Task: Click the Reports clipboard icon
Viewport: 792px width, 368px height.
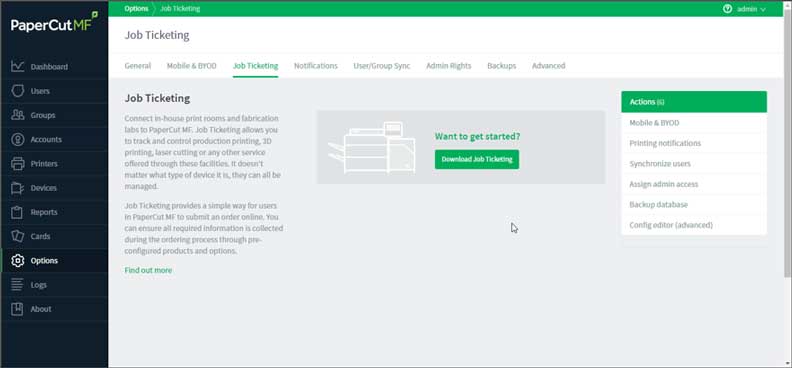Action: click(x=18, y=212)
